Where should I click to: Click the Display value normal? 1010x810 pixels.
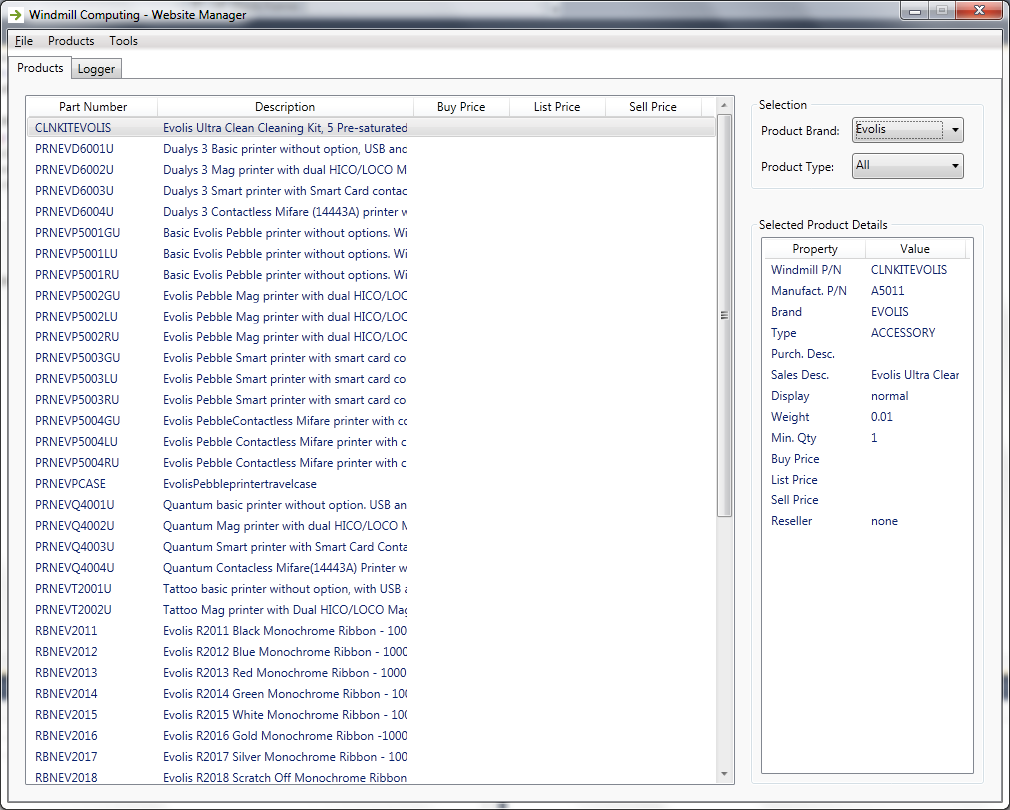point(890,396)
